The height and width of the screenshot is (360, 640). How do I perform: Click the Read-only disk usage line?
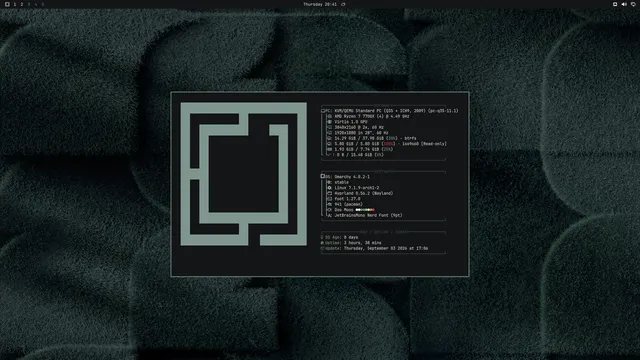(x=387, y=144)
